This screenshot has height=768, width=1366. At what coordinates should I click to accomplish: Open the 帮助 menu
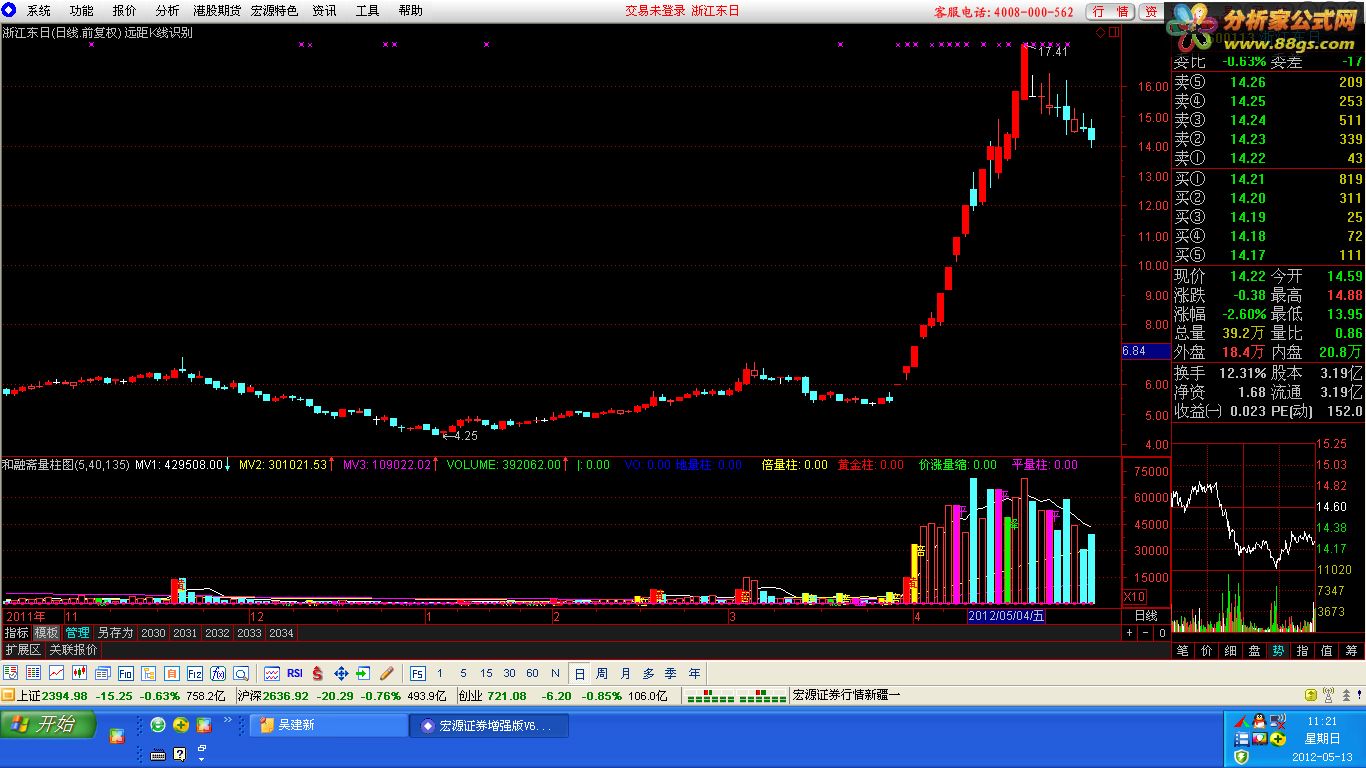coord(410,11)
